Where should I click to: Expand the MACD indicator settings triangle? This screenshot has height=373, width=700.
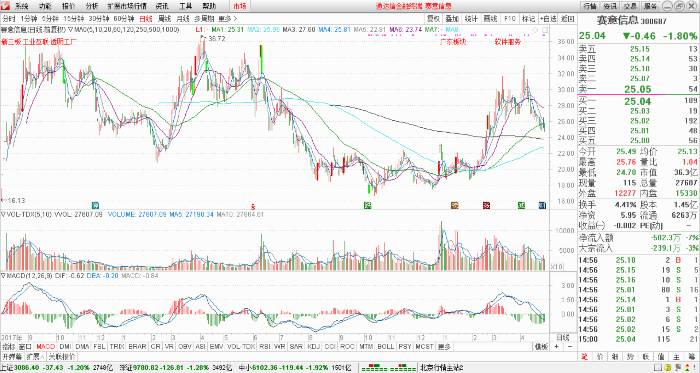3,276
